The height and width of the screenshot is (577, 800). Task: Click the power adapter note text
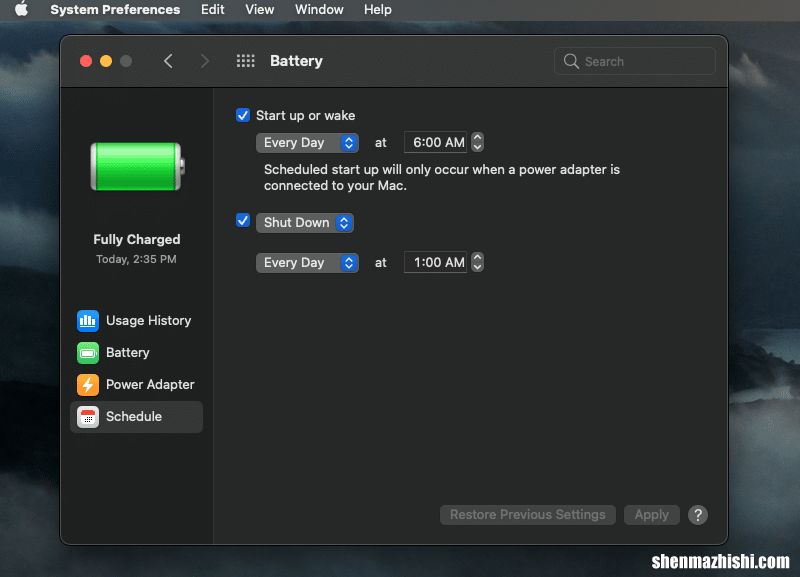pyautogui.click(x=441, y=178)
